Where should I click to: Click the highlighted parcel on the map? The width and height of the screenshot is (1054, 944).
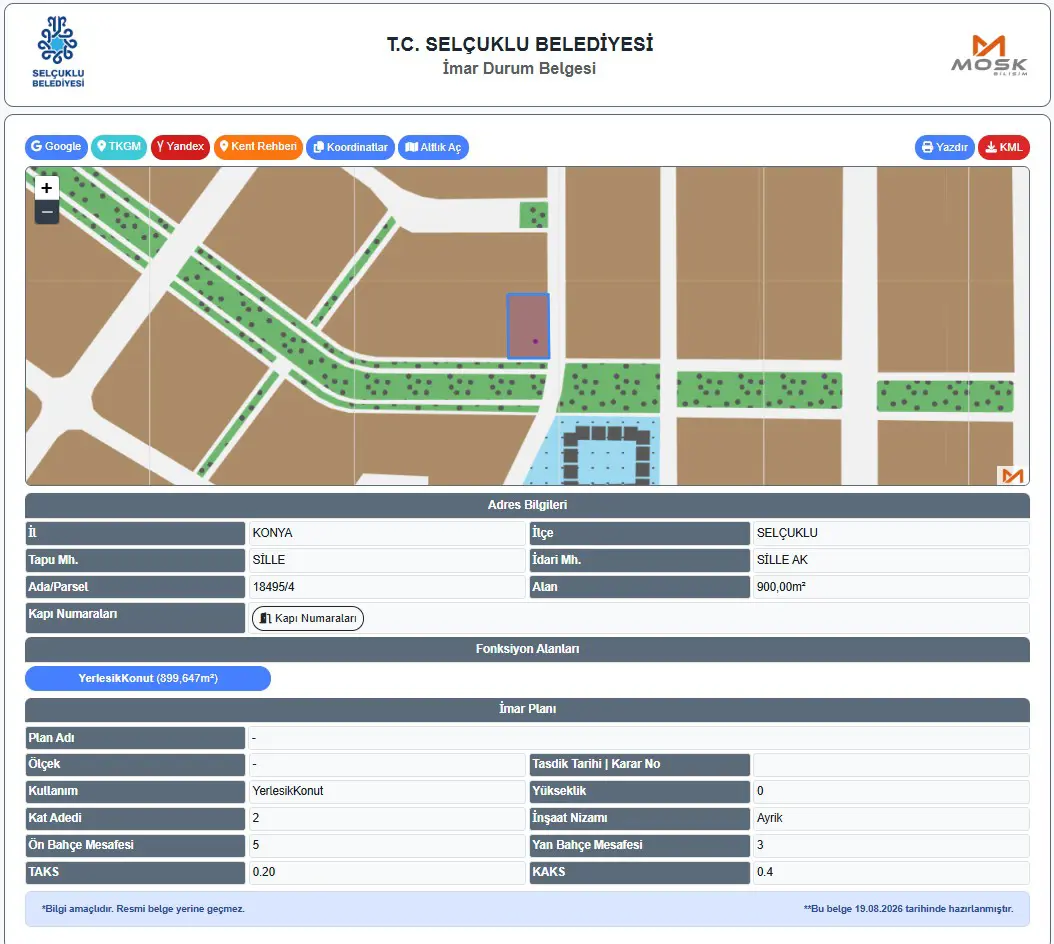[x=528, y=325]
